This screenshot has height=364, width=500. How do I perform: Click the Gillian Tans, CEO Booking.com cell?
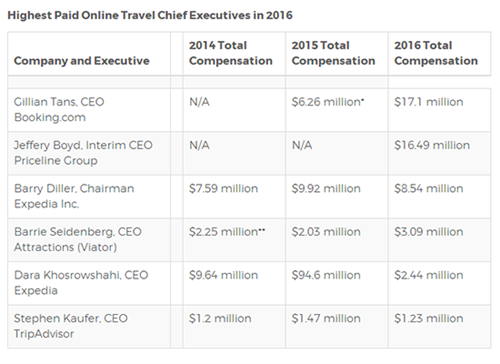click(x=89, y=110)
